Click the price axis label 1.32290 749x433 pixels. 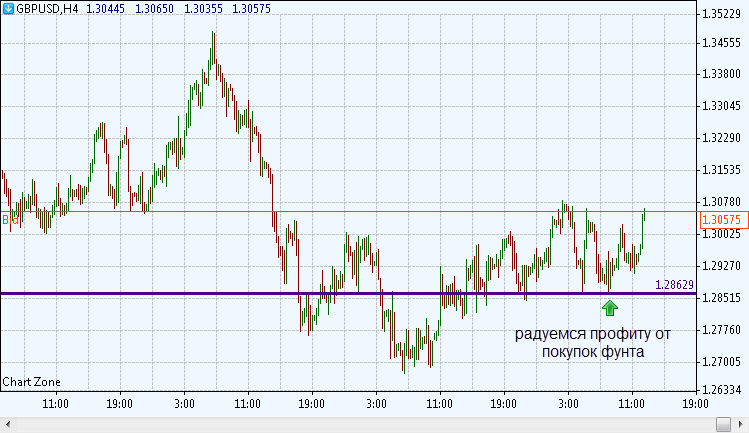[722, 138]
